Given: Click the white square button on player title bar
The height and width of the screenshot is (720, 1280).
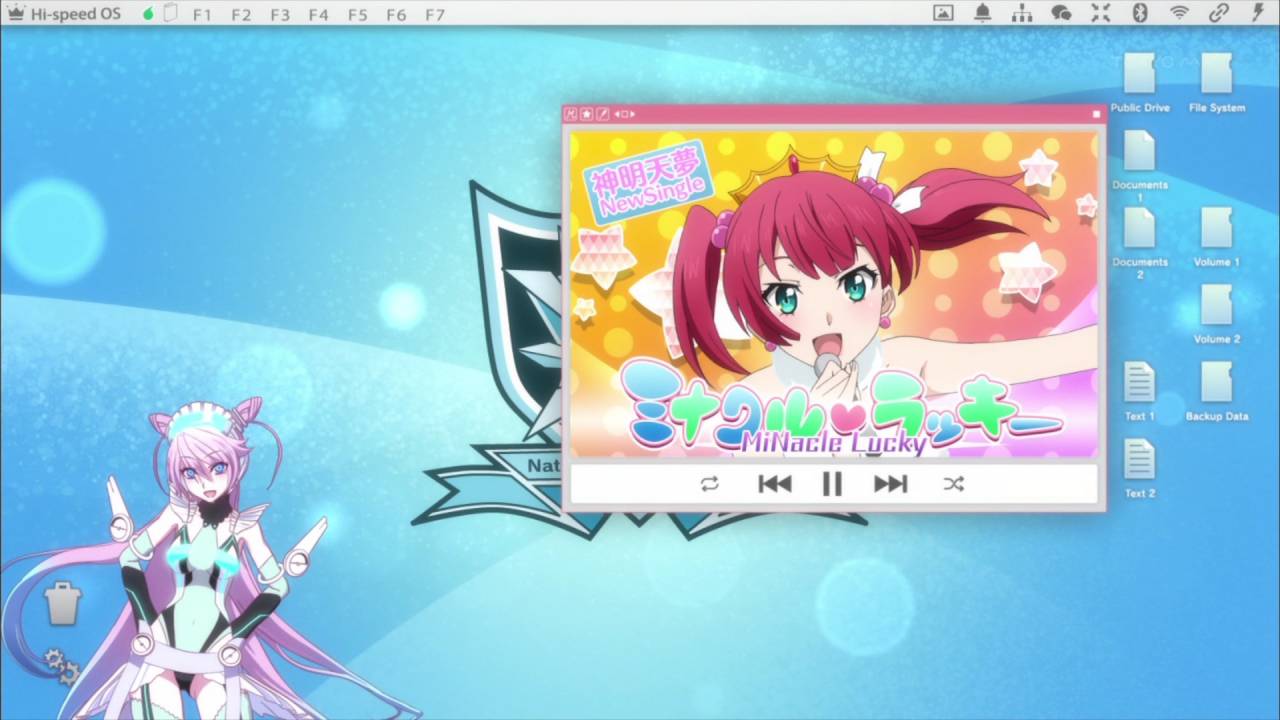Looking at the screenshot, I should 1096,114.
